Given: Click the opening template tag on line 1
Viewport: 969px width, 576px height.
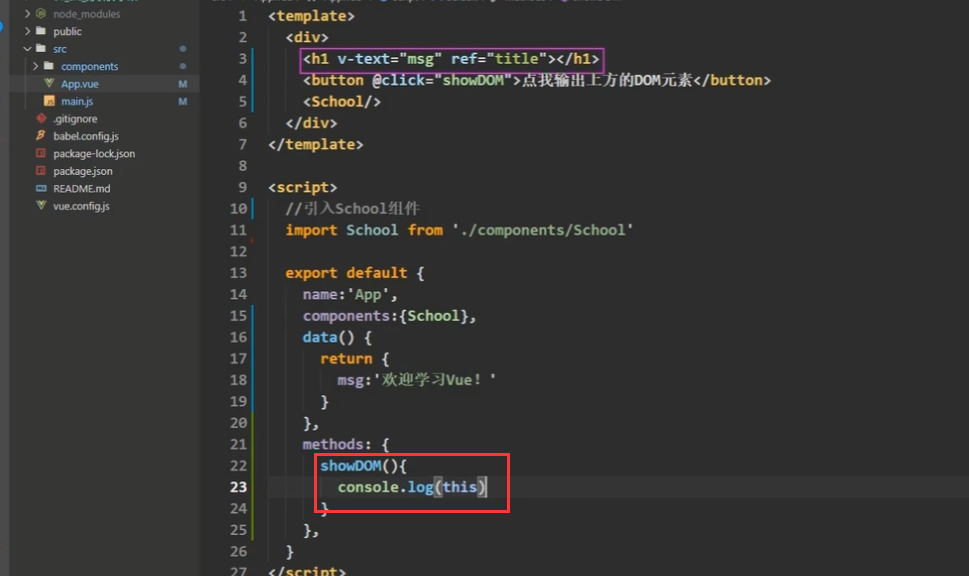Looking at the screenshot, I should pyautogui.click(x=311, y=15).
